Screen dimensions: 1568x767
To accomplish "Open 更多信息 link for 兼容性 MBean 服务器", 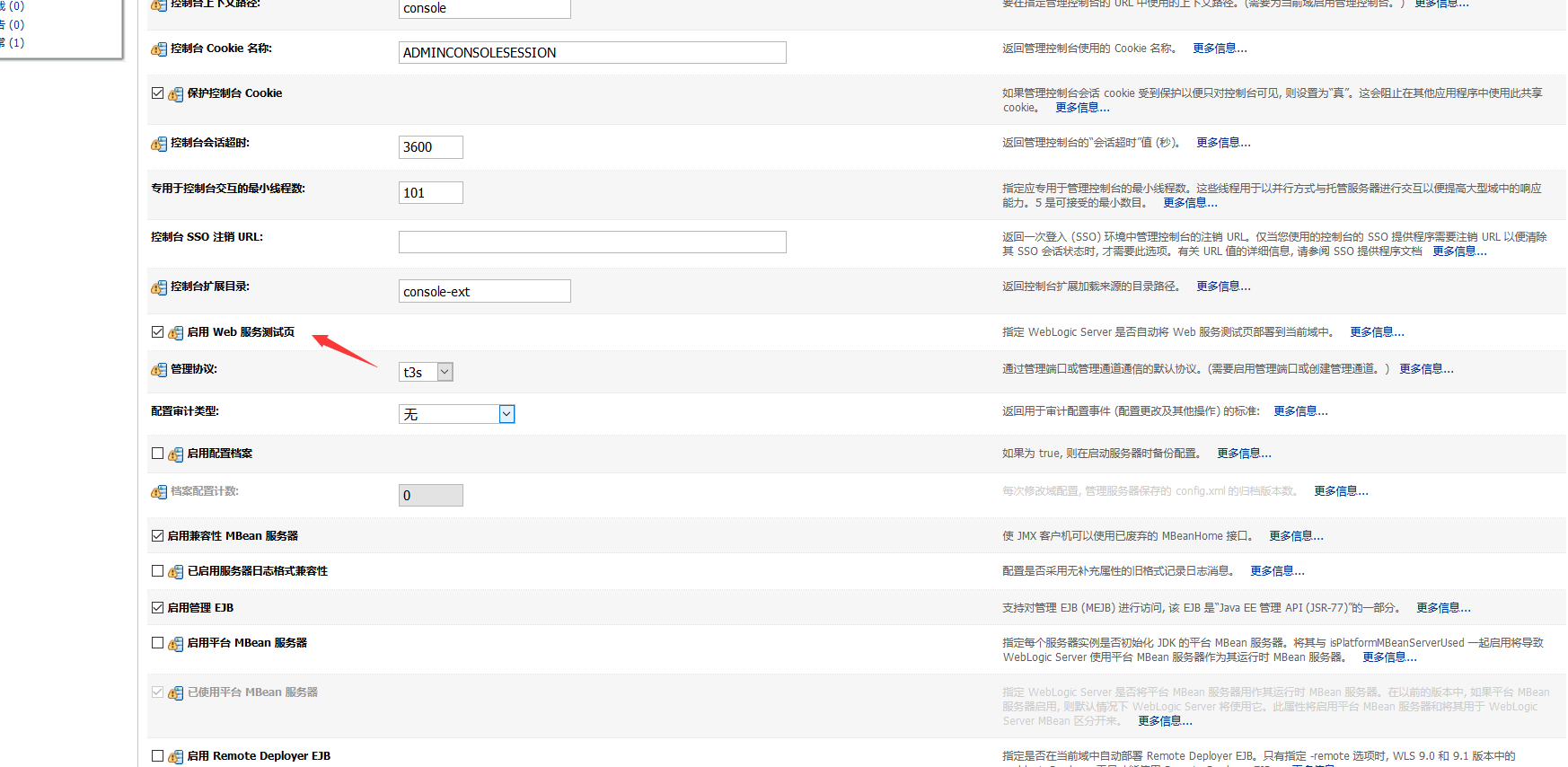I will pos(1296,536).
